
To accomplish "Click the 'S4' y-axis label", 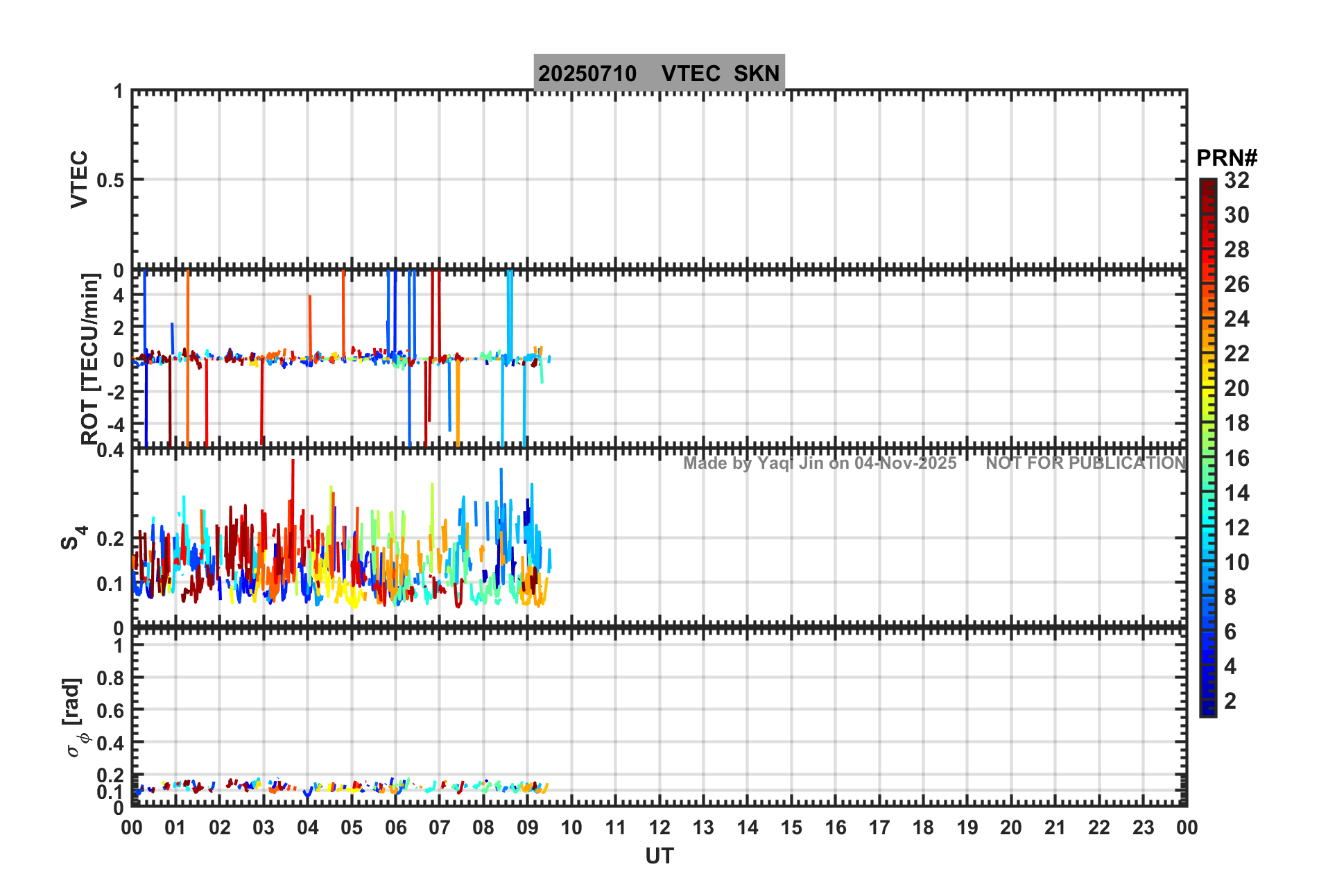I will [x=74, y=538].
